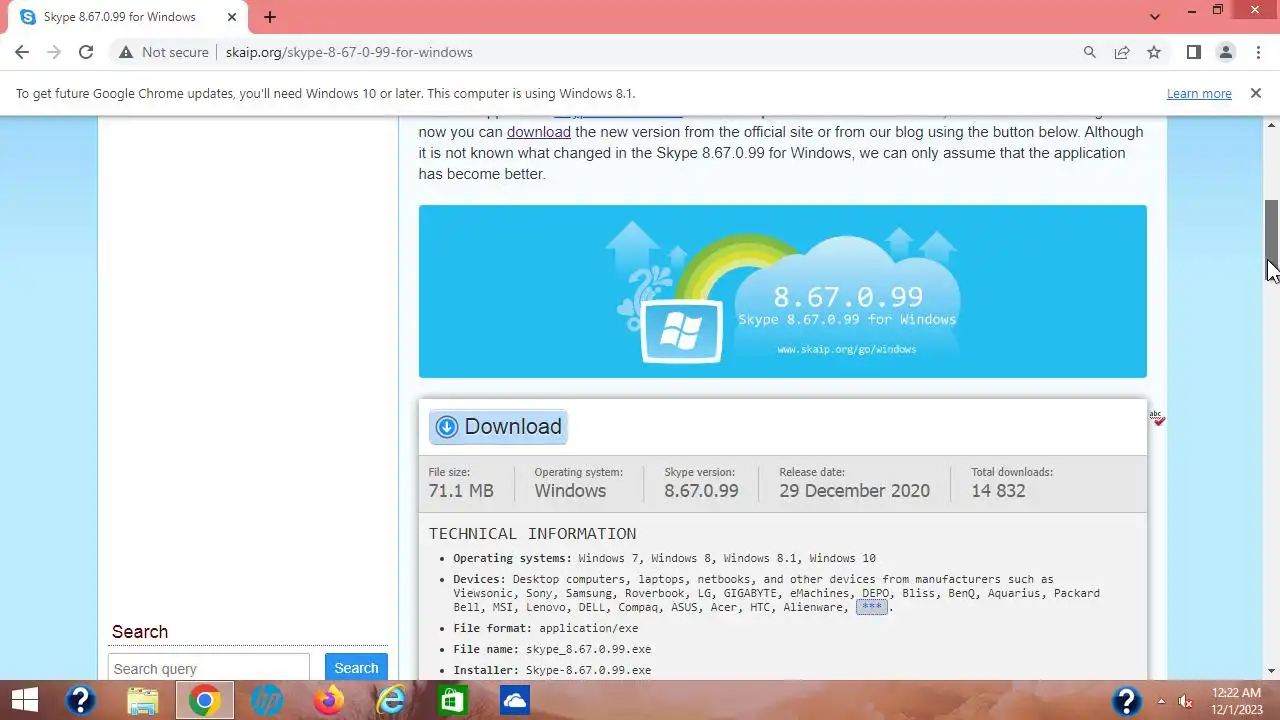Select the Skype 8.67.0.99 tab

click(x=122, y=17)
